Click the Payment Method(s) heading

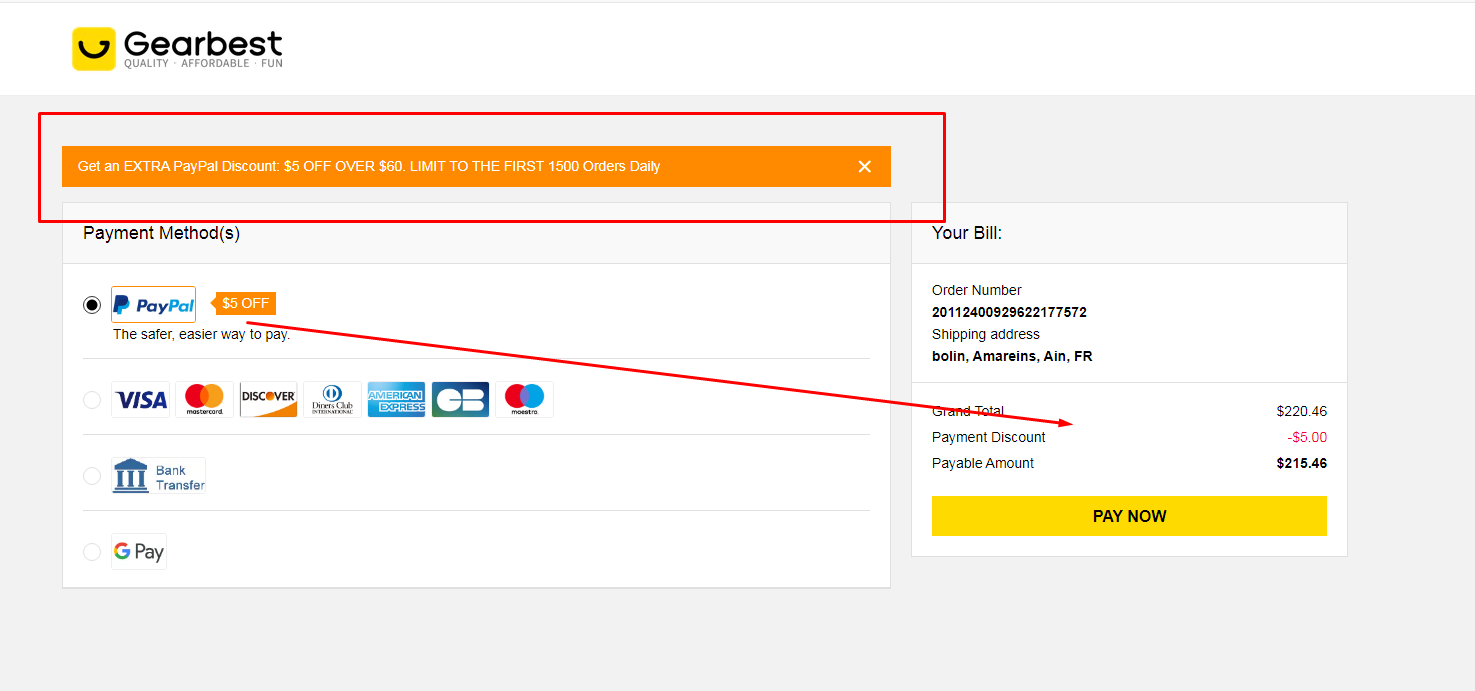161,233
